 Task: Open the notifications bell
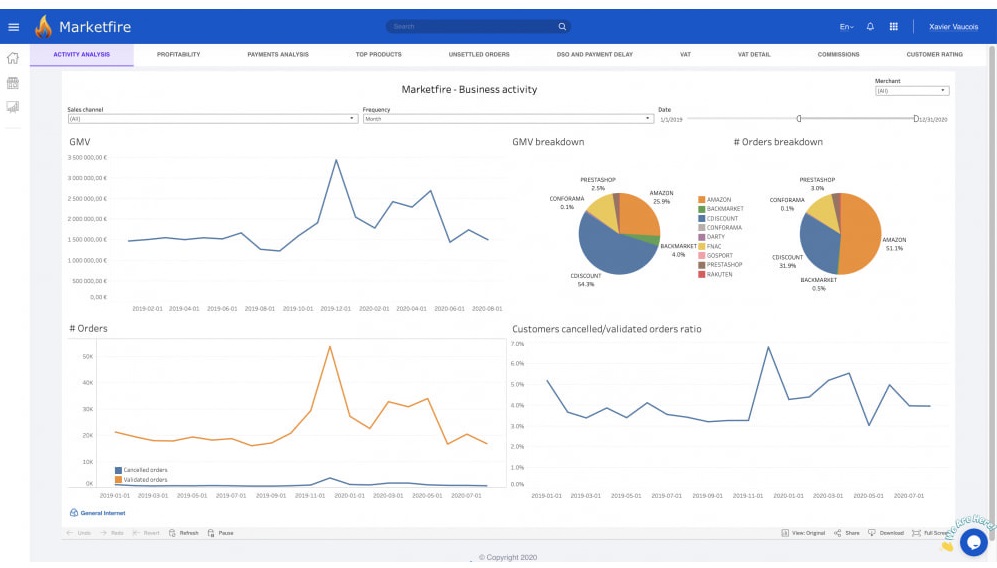tap(870, 27)
